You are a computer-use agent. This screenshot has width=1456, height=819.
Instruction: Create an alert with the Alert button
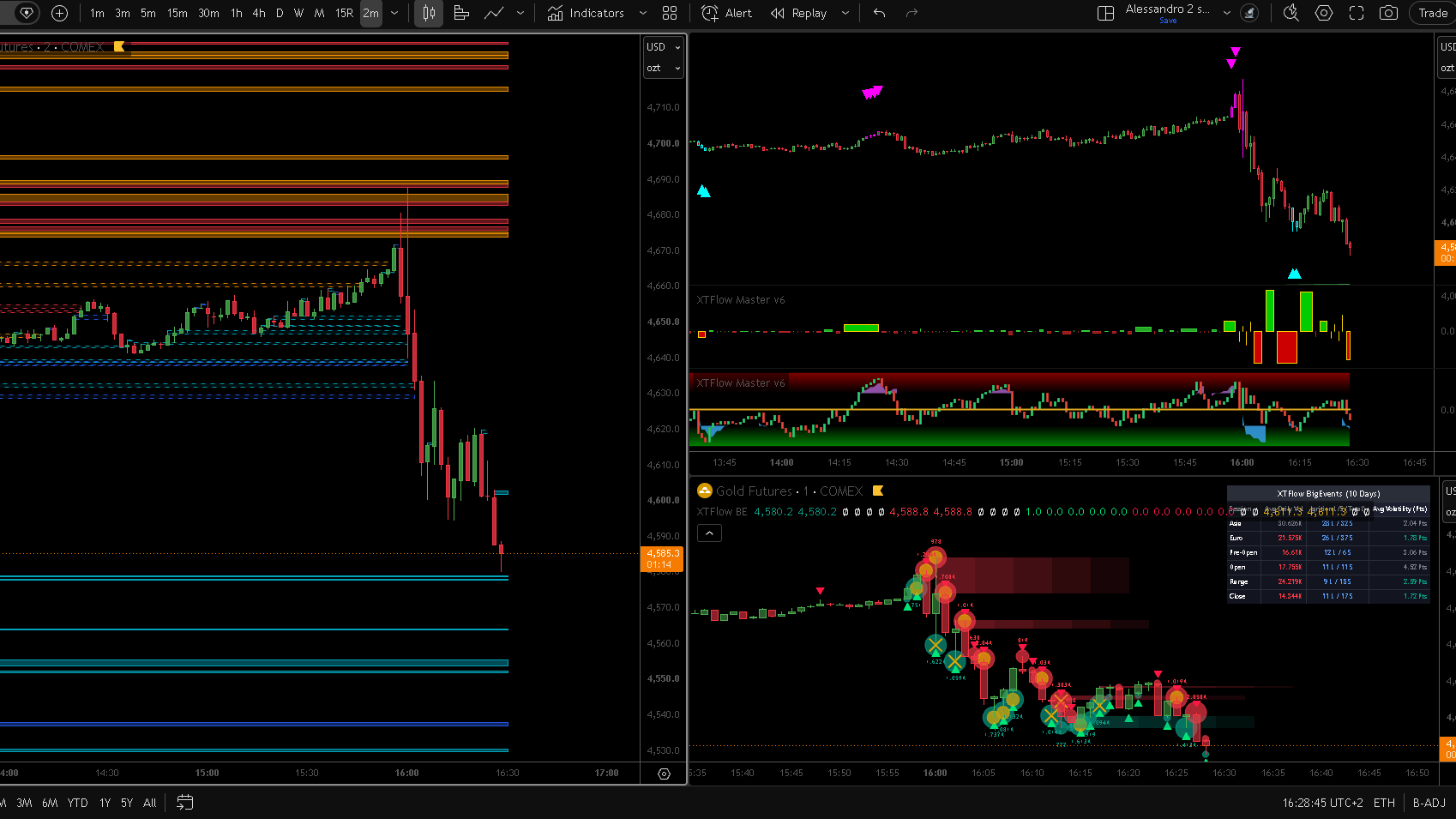[726, 13]
